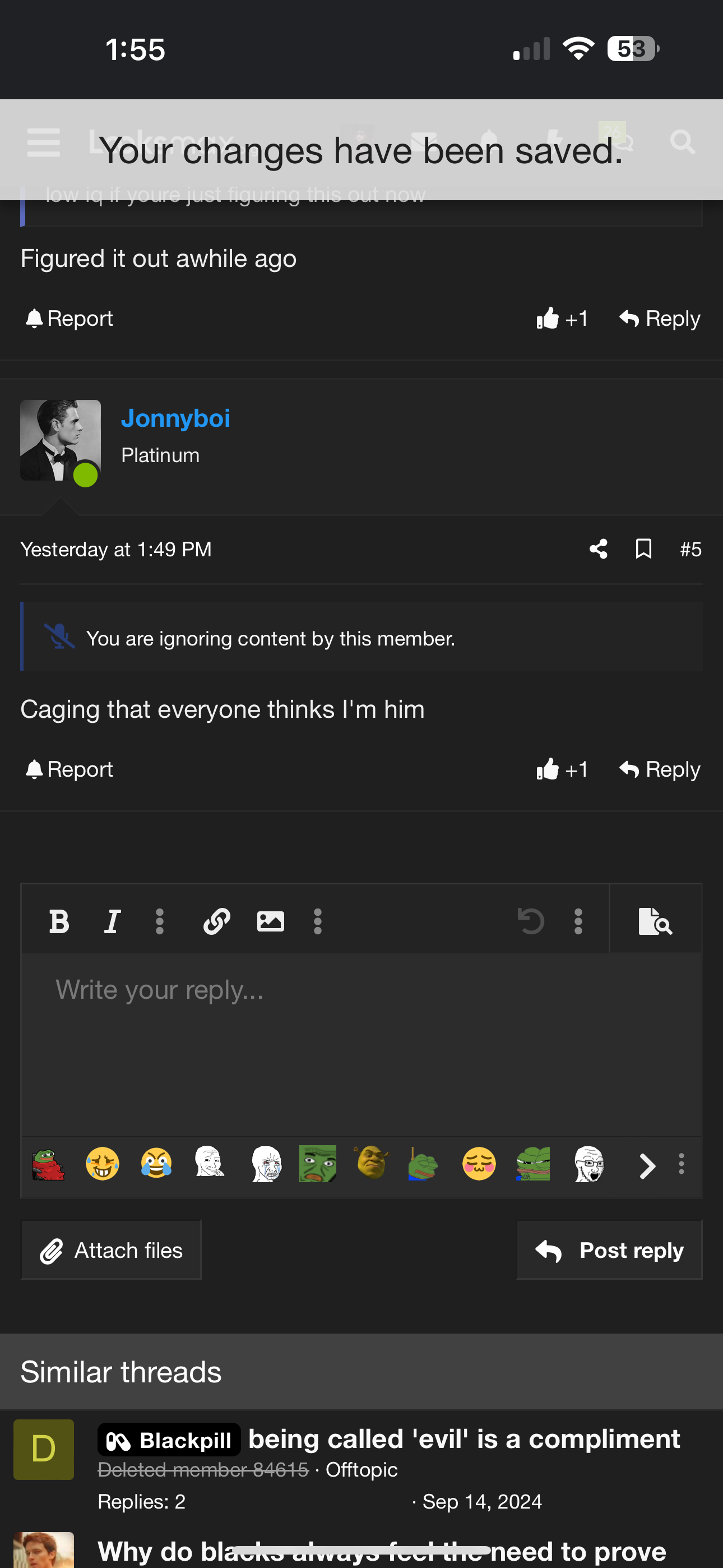Click the undo icon in editor toolbar
The image size is (723, 1568).
[x=531, y=921]
